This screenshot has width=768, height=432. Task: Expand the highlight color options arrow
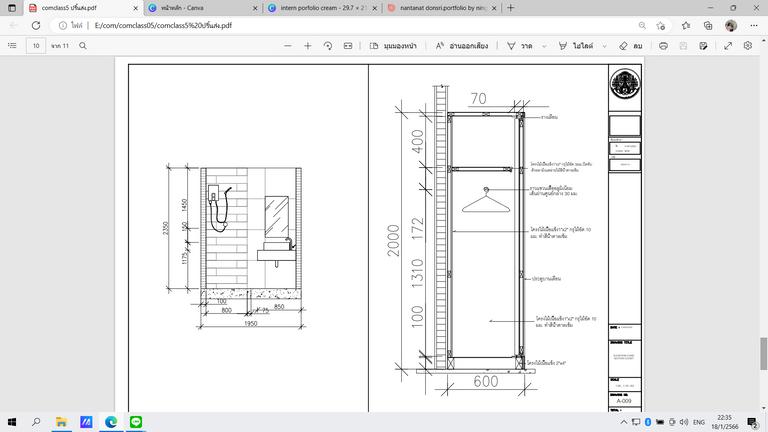pyautogui.click(x=604, y=46)
